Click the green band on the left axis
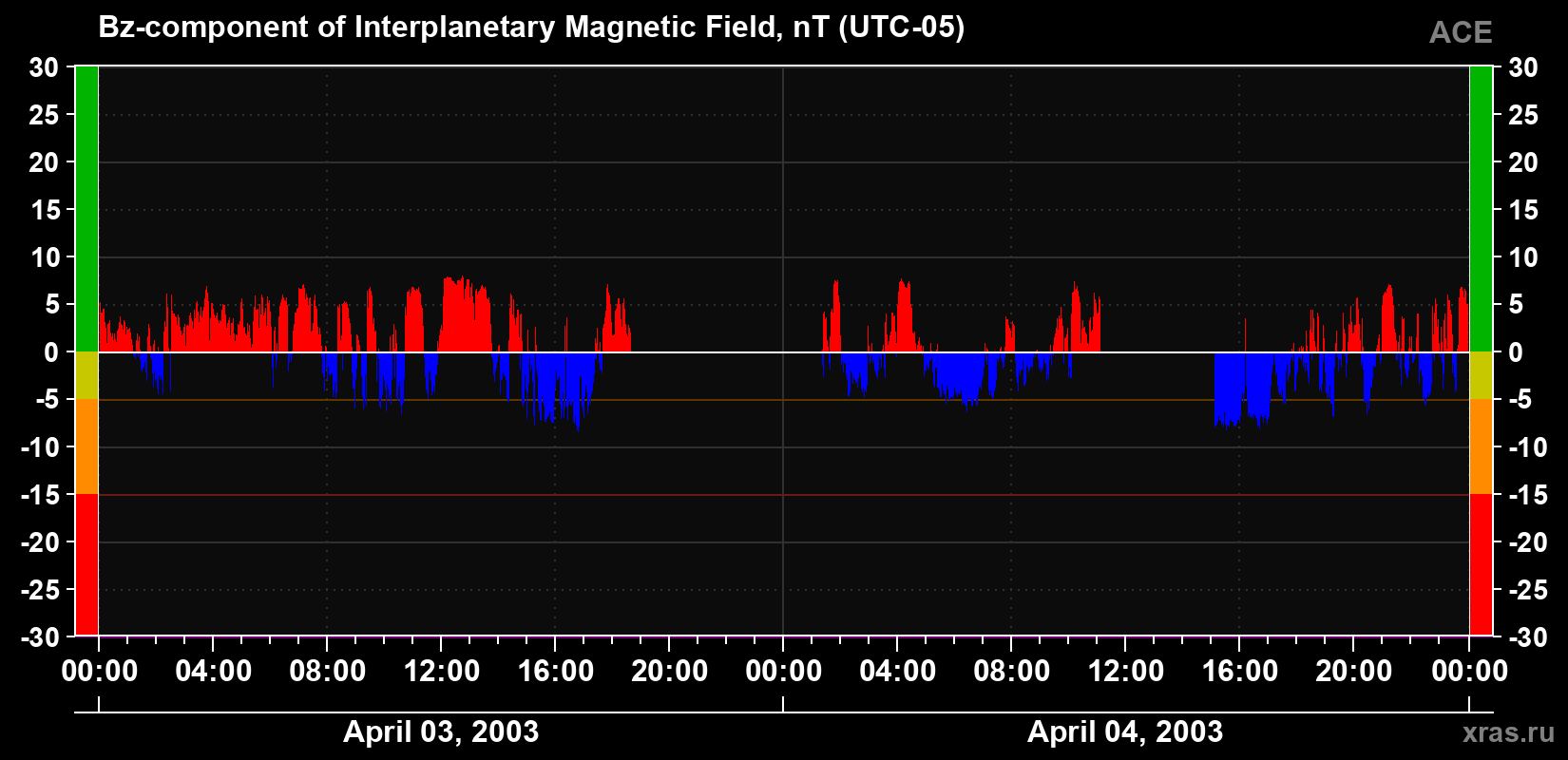The height and width of the screenshot is (760, 1568). coord(86,209)
